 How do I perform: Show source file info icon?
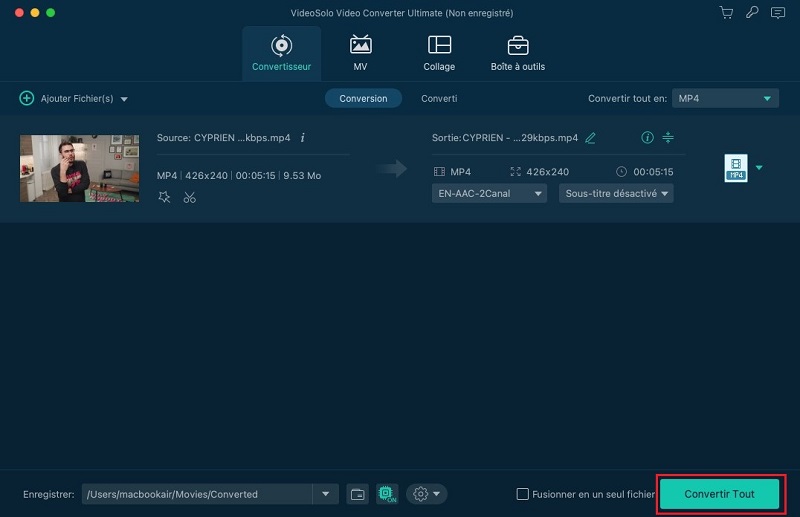pyautogui.click(x=303, y=138)
